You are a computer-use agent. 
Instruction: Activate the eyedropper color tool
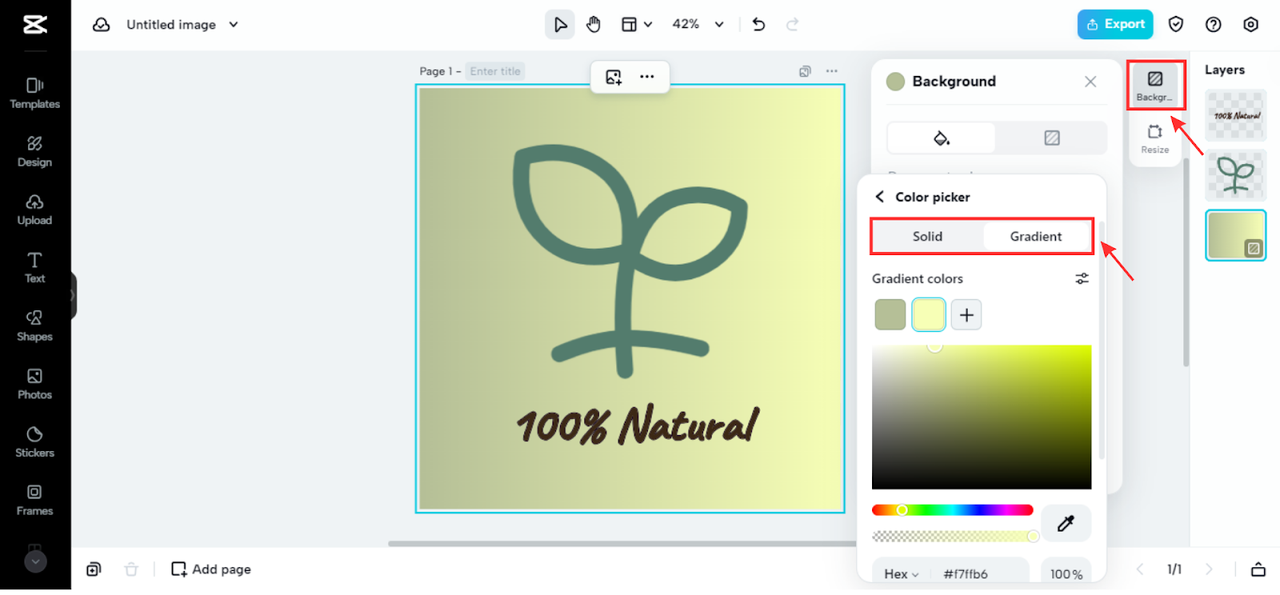pos(1066,523)
